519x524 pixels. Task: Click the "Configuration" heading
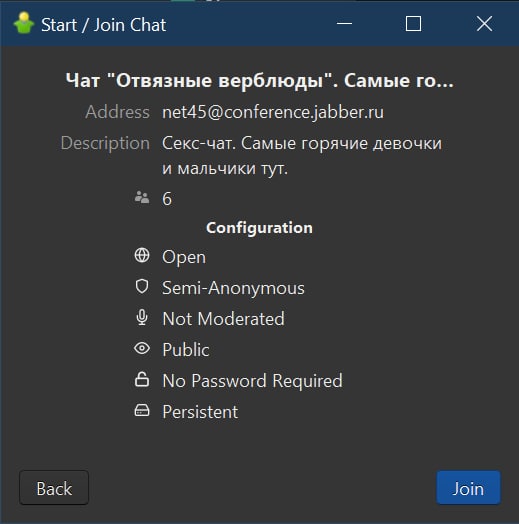259,228
